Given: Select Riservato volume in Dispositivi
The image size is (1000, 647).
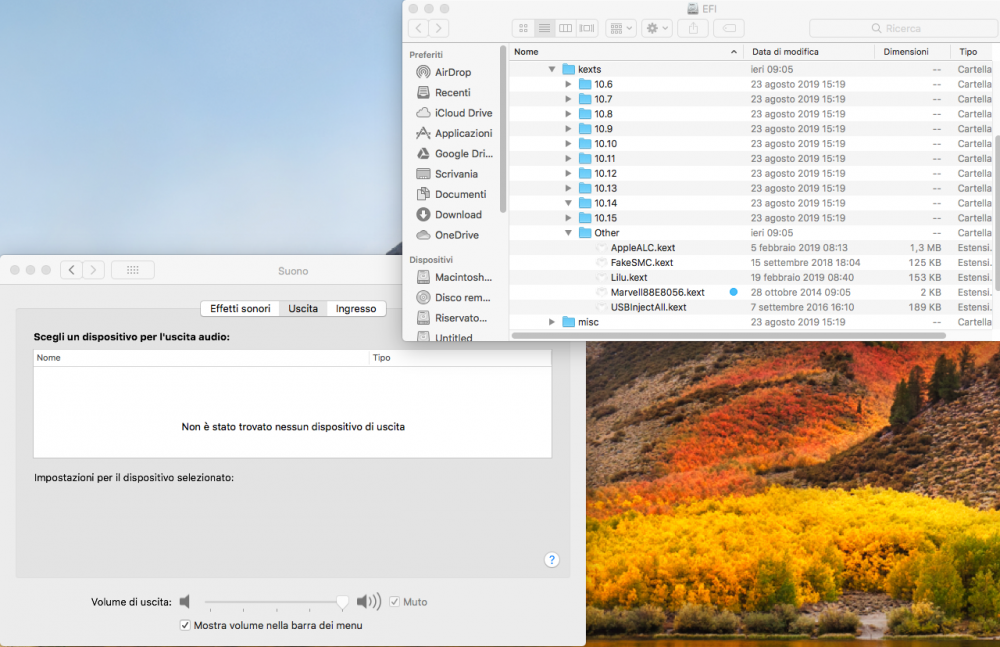Looking at the screenshot, I should (452, 318).
